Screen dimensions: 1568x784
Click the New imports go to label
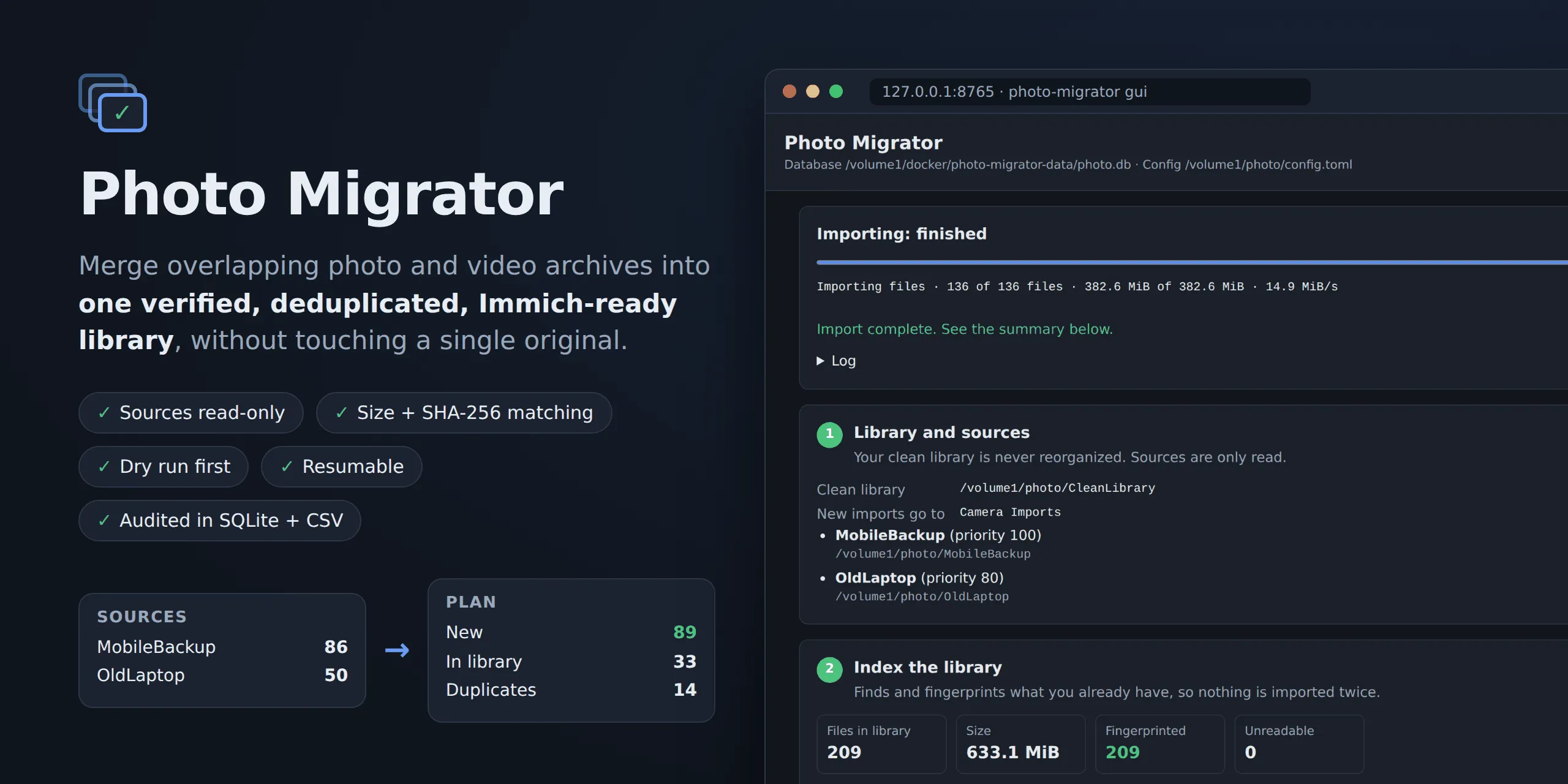[x=880, y=514]
